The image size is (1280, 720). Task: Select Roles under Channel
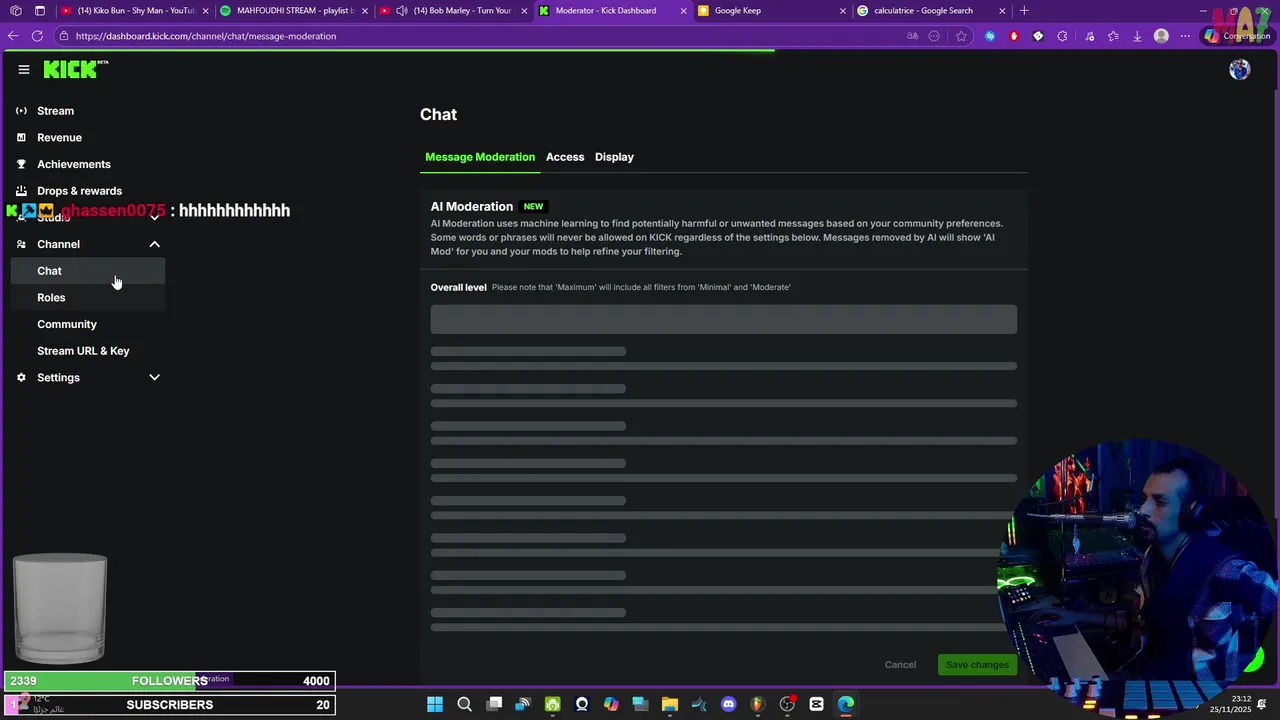coord(88,298)
